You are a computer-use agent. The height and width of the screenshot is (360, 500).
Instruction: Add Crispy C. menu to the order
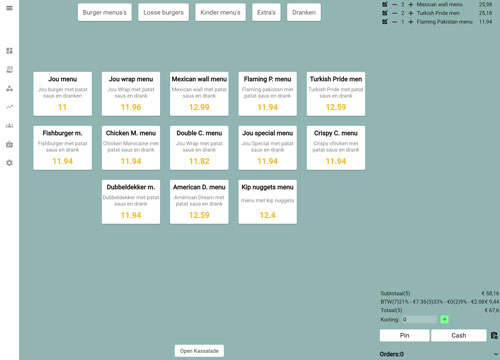[x=336, y=148]
